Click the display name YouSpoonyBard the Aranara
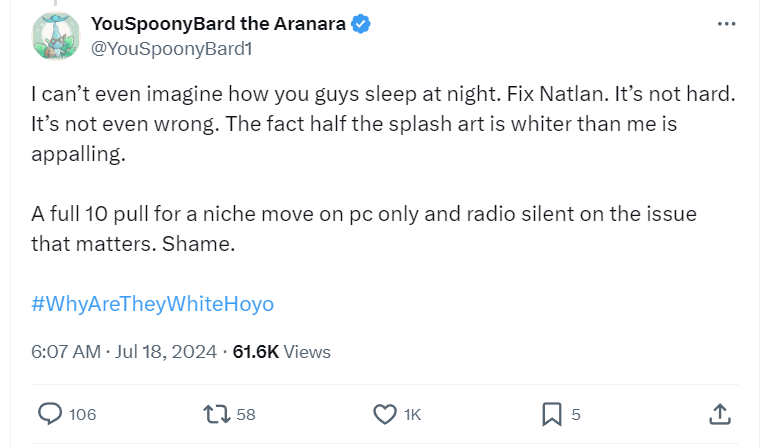Screen dimensions: 764x448 [218, 24]
